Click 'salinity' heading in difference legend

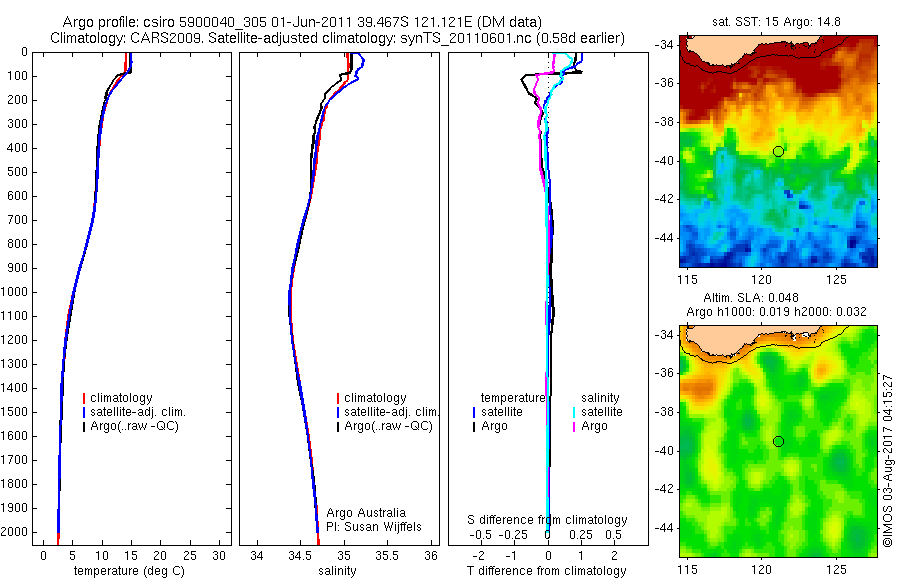(600, 398)
